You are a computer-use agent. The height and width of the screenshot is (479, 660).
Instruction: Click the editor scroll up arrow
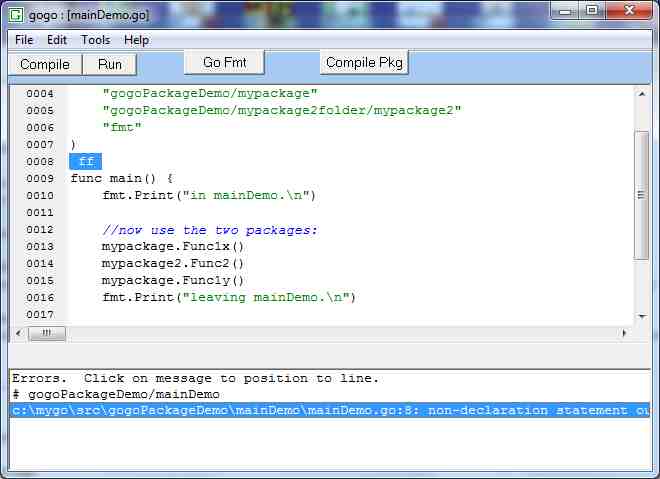tap(641, 94)
